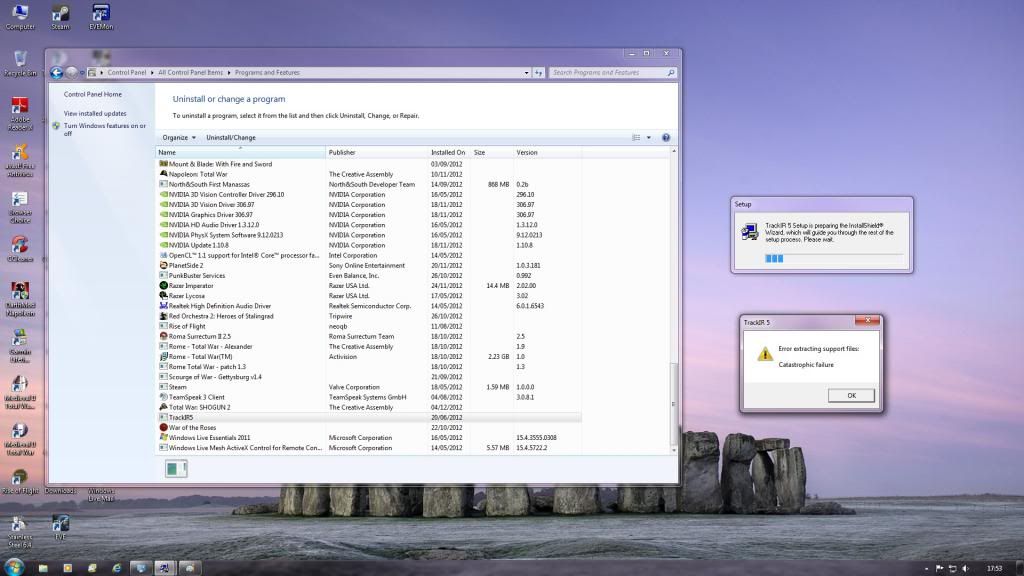Click the Uninstall/Change toolbar button
Viewport: 1024px width, 576px height.
click(231, 137)
